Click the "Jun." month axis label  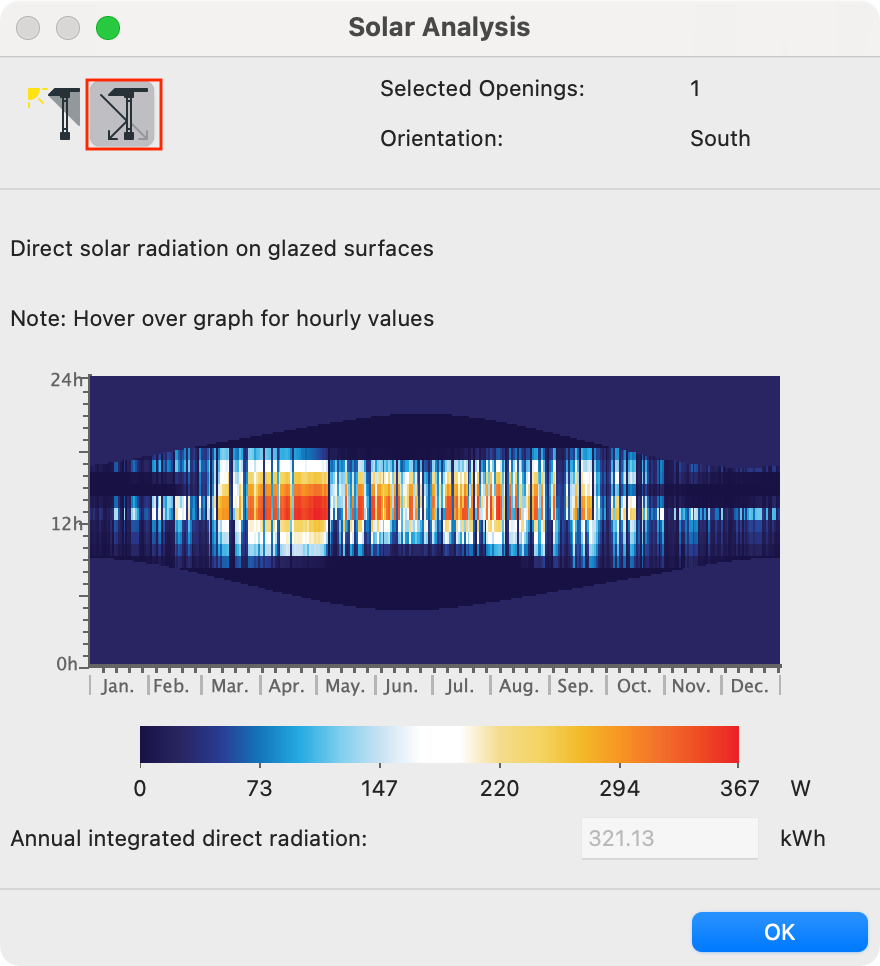(401, 686)
